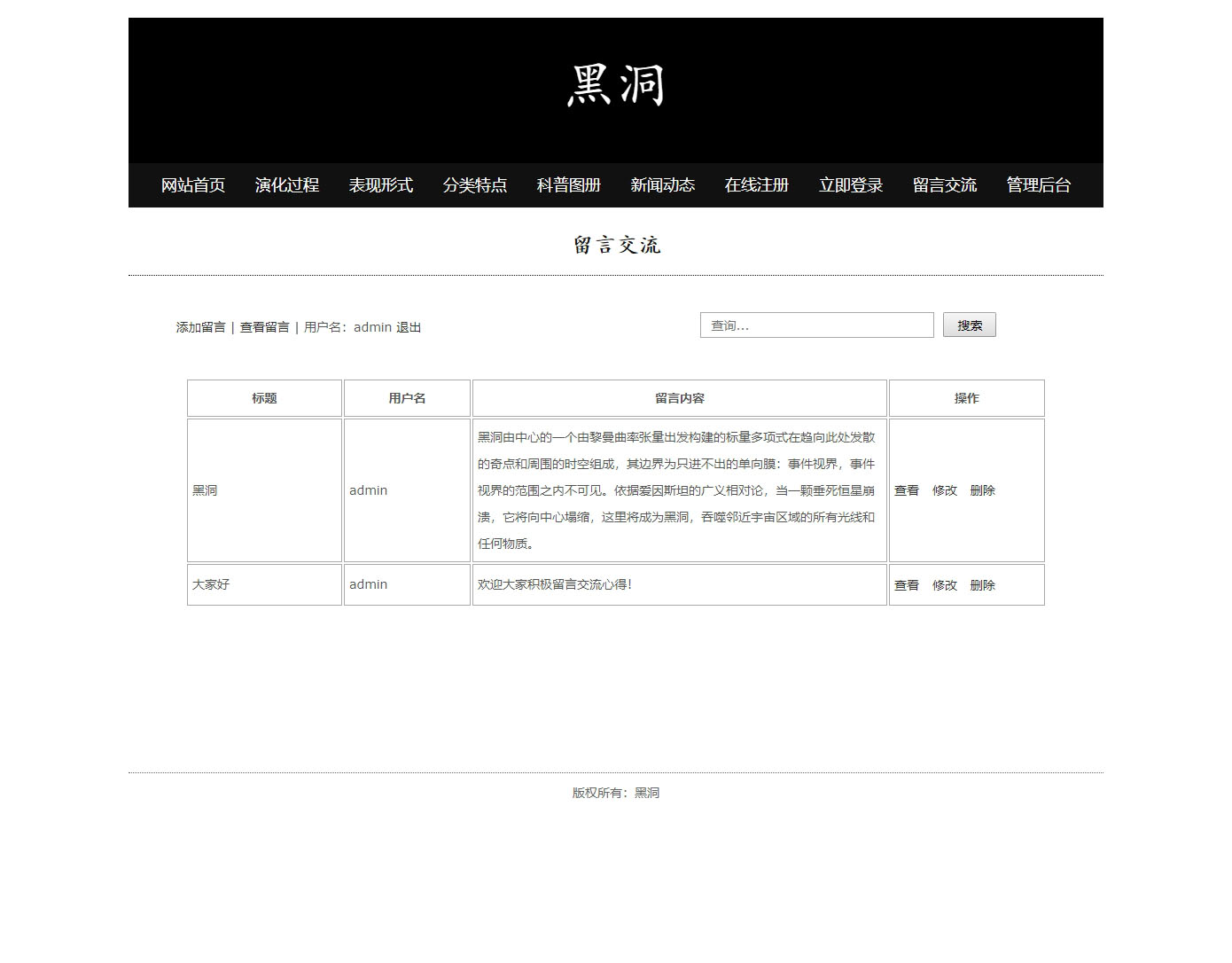Click the 黑洞 title cell

264,490
